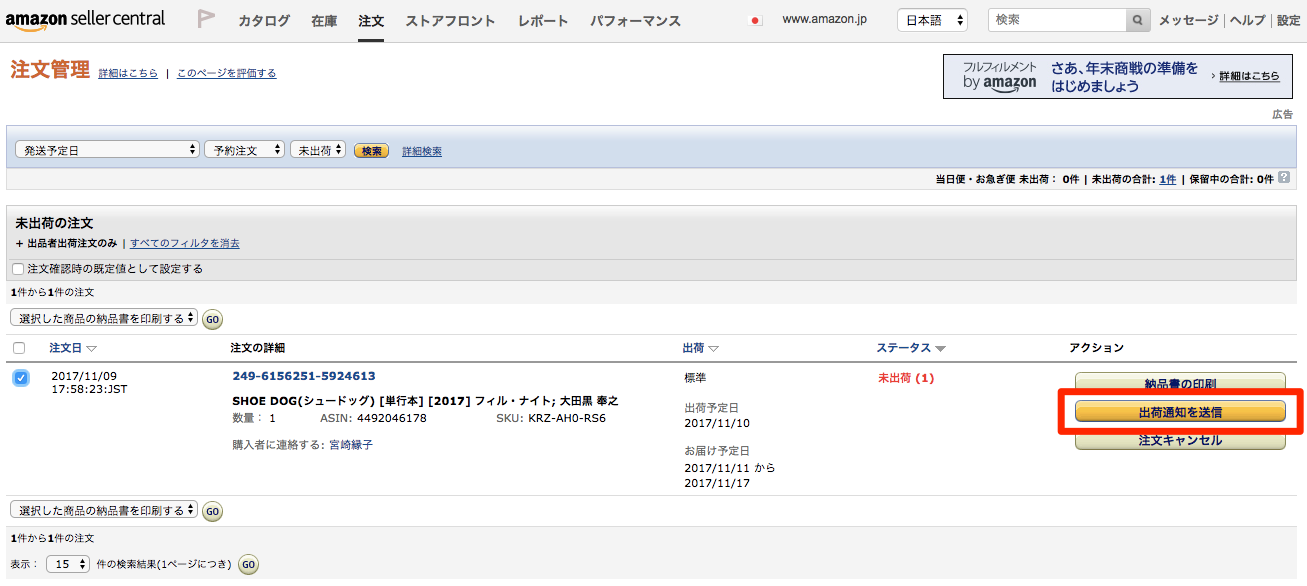1307x586 pixels.
Task: Click the order date 2017/11/09
Action: [x=83, y=377]
